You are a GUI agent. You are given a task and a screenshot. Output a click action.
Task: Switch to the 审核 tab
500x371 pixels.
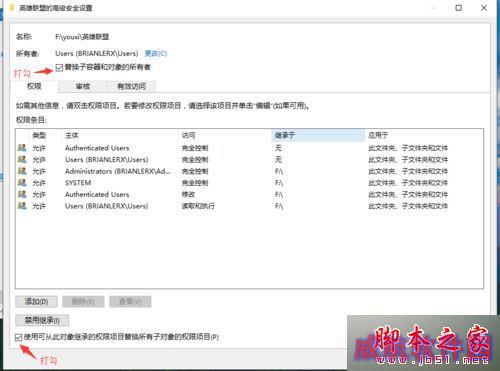[83, 87]
